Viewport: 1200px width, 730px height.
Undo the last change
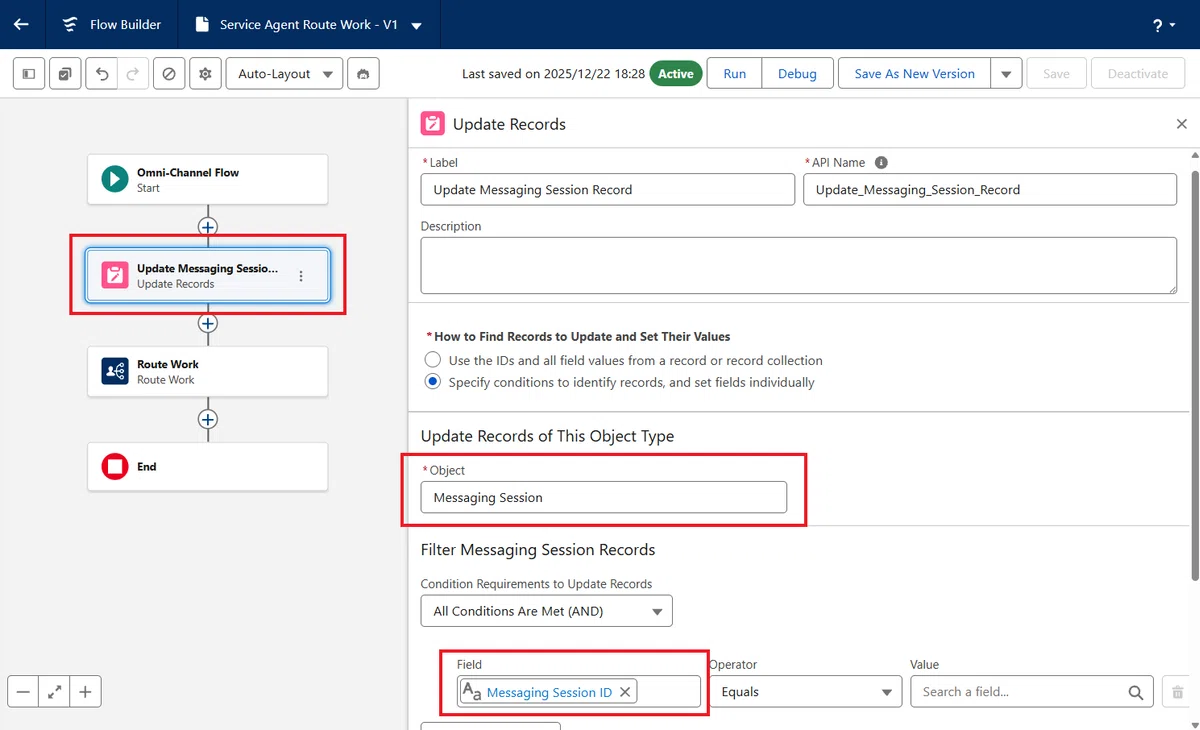pos(102,74)
